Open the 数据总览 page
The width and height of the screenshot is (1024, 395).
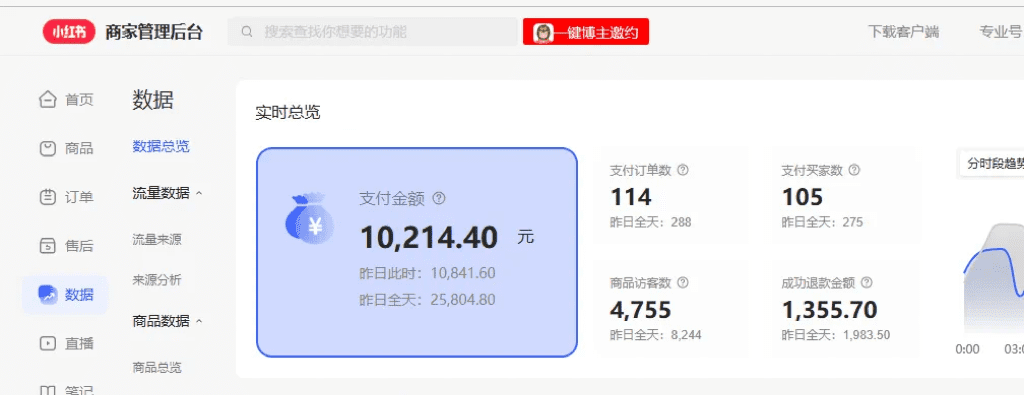161,146
